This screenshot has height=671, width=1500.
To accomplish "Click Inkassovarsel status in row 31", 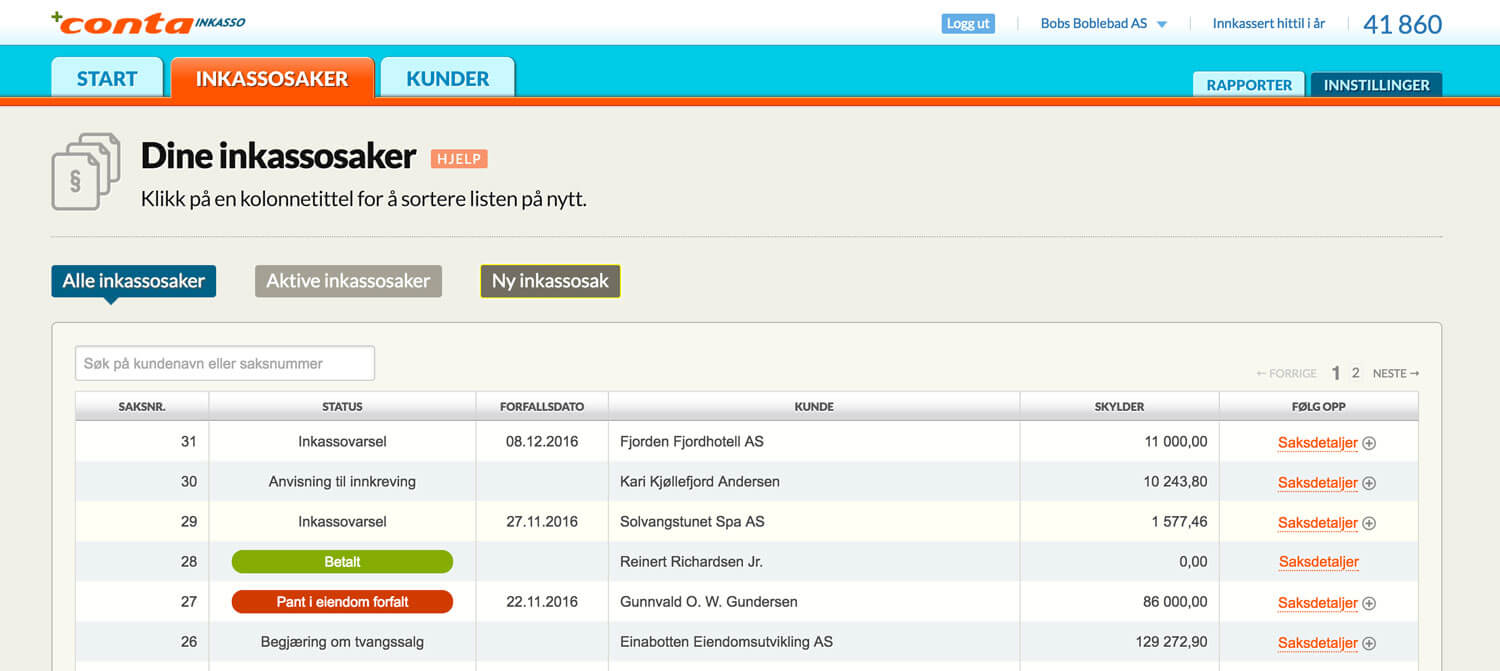I will (x=342, y=441).
